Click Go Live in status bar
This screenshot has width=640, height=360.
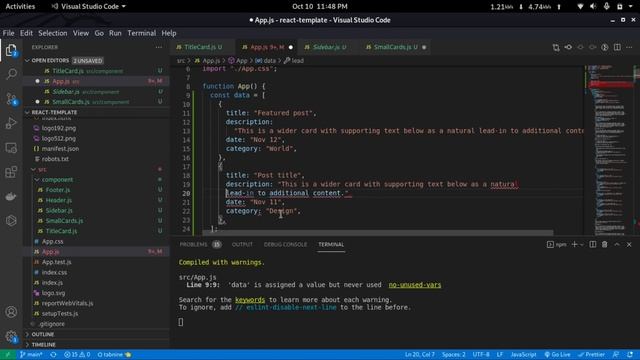[557, 355]
